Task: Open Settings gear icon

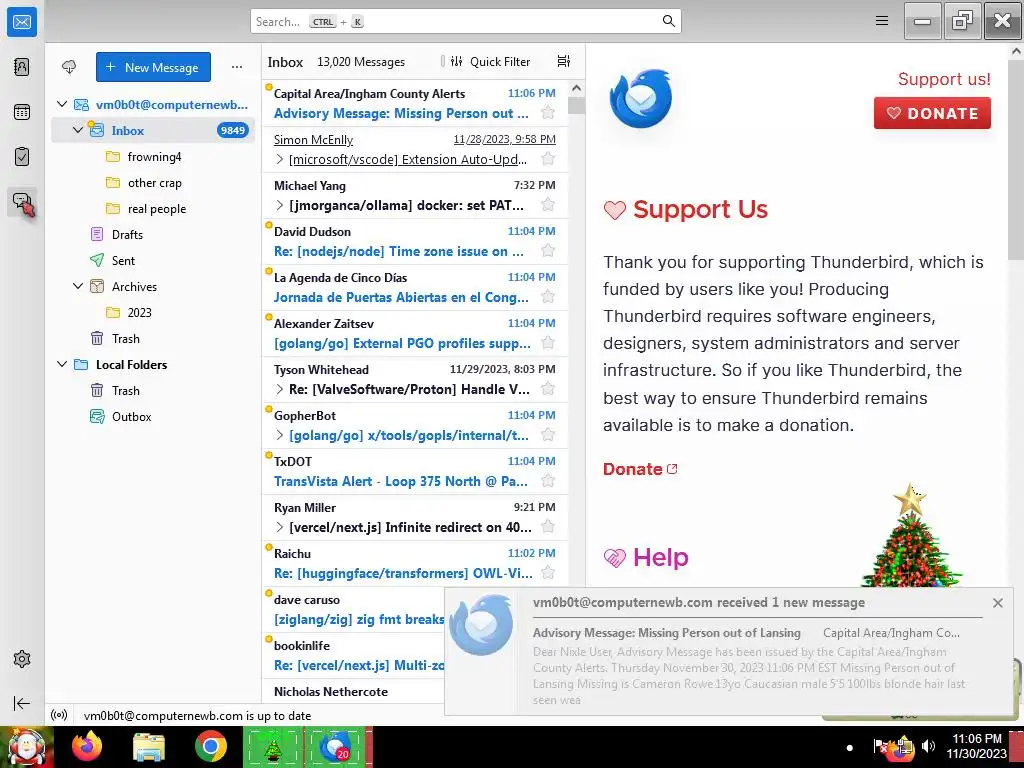Action: (22, 659)
